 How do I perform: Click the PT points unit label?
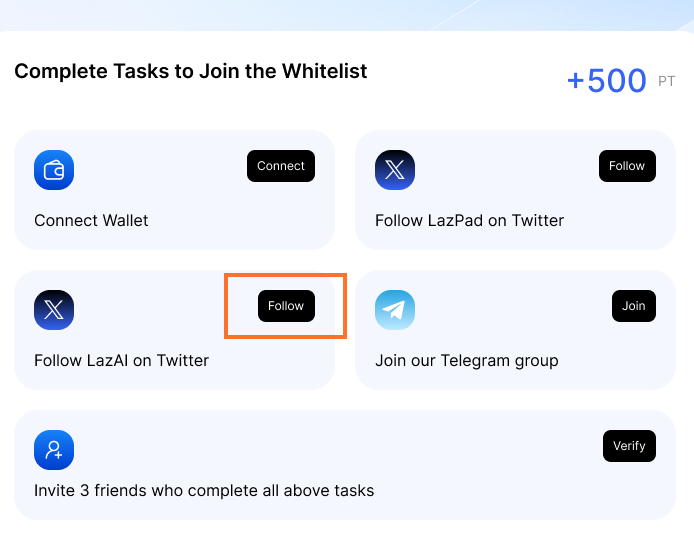pyautogui.click(x=667, y=82)
